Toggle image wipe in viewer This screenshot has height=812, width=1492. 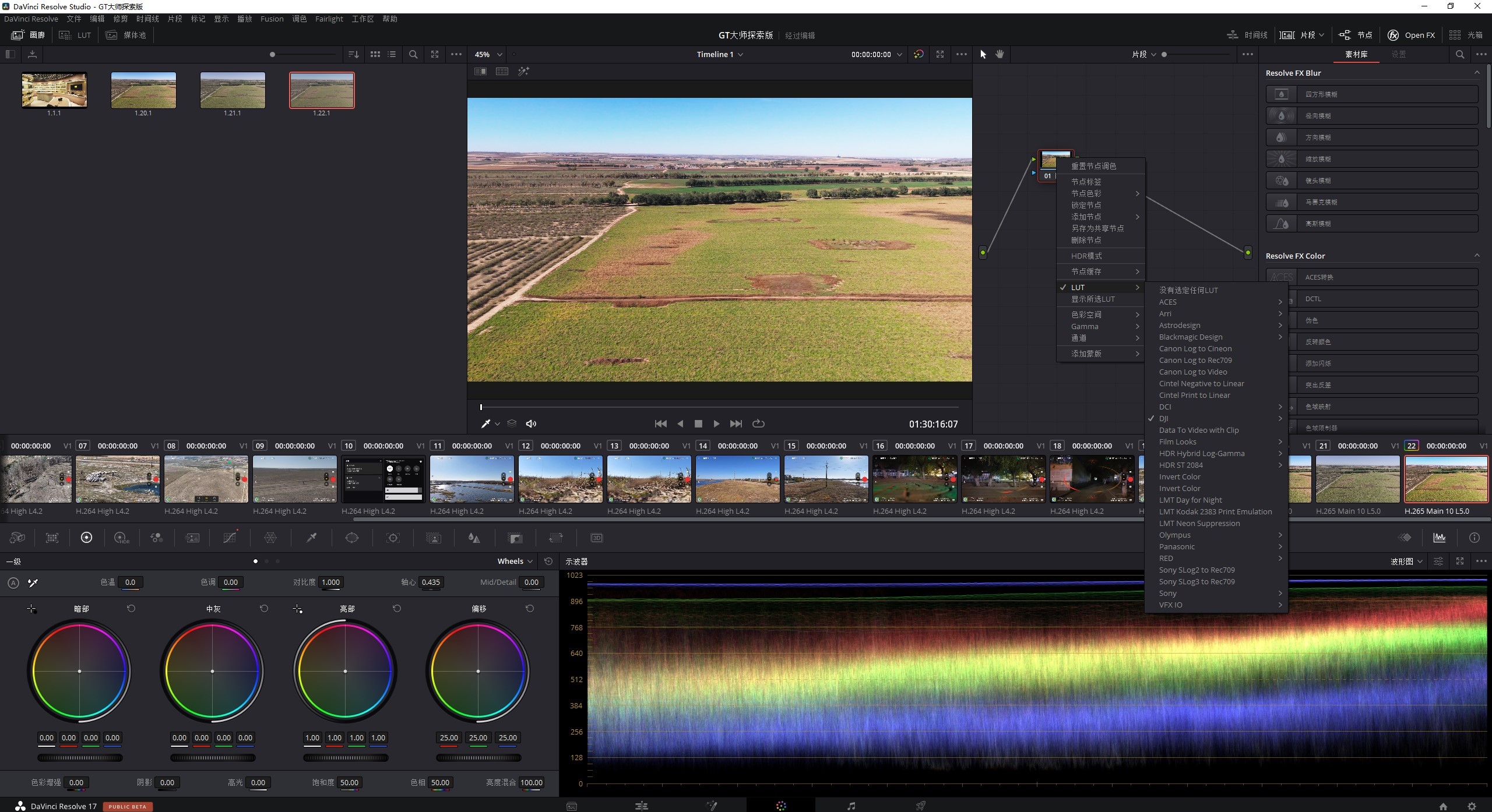[480, 71]
